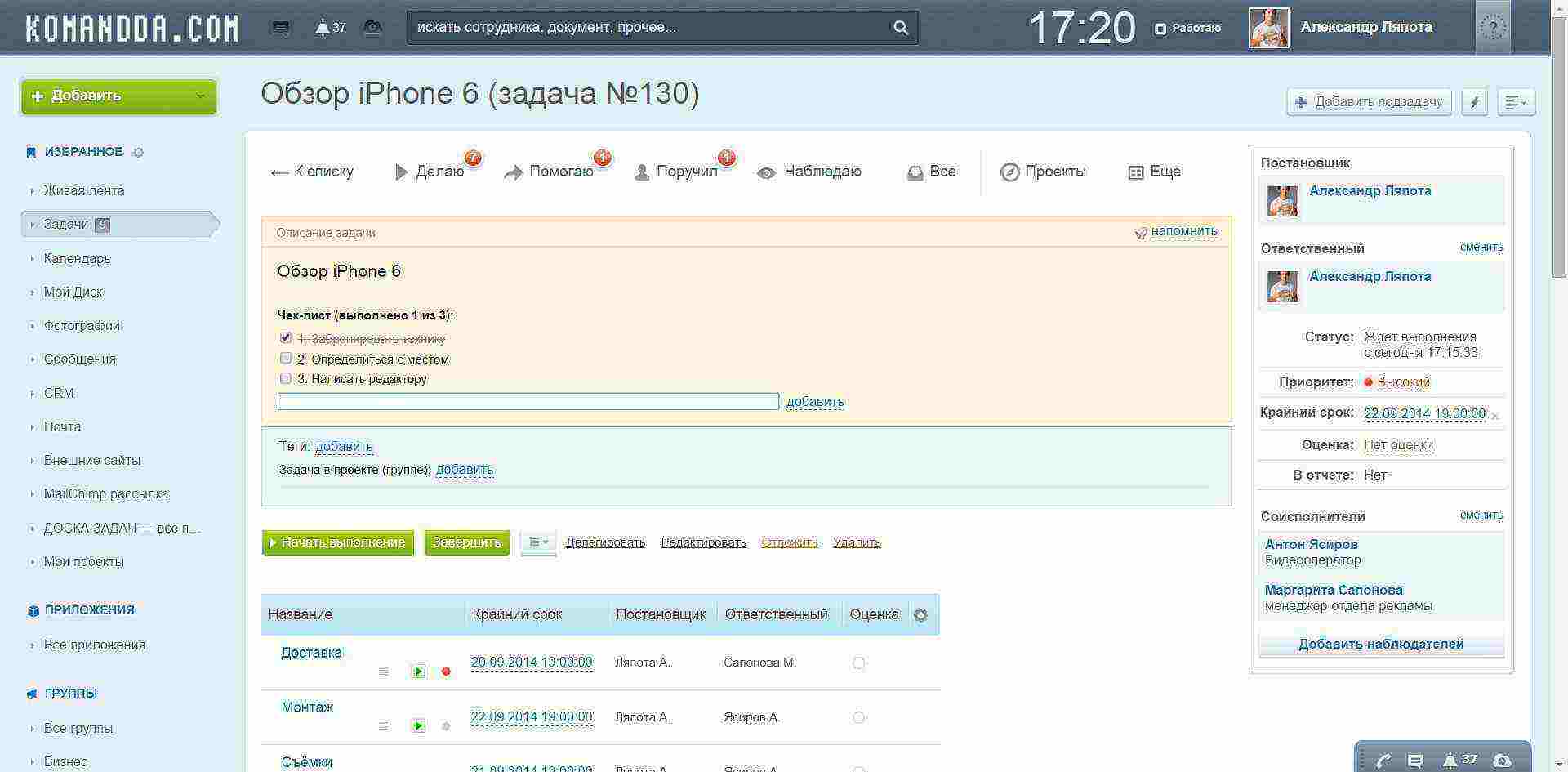The height and width of the screenshot is (772, 1568).
Task: Focus the new checklist item input field
Action: [x=528, y=402]
